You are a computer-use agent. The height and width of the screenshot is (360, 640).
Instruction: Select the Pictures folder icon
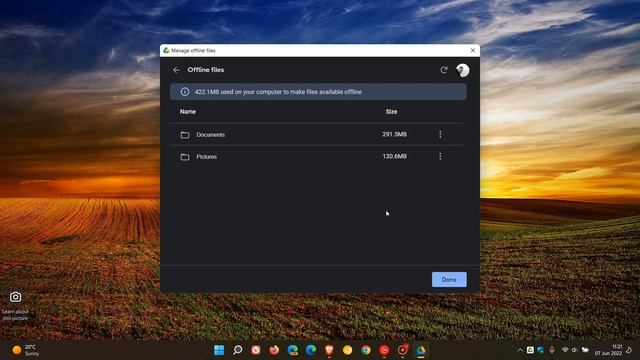pos(185,157)
